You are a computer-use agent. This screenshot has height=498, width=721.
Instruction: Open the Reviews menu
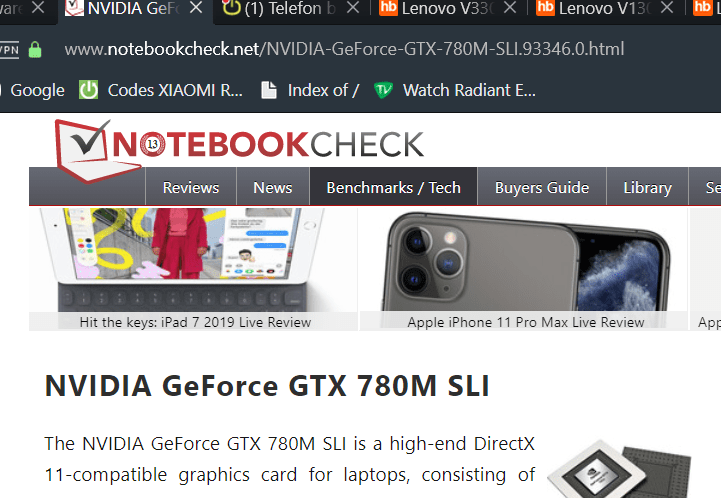tap(191, 188)
